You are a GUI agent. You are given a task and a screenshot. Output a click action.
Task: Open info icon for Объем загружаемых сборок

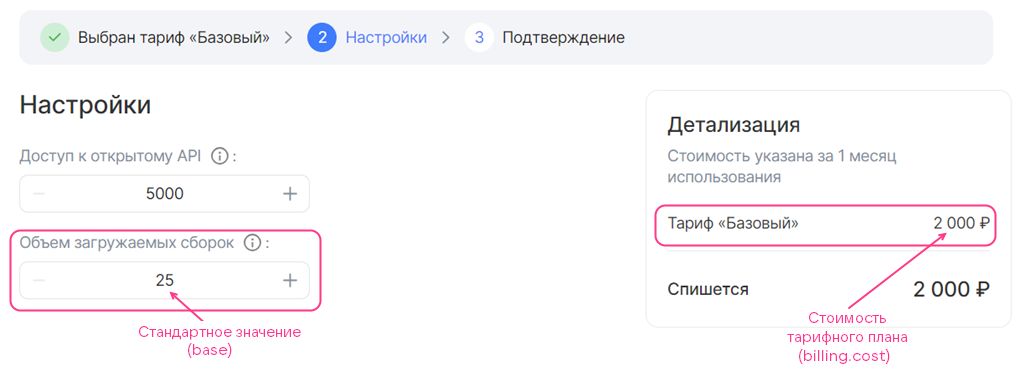(252, 243)
